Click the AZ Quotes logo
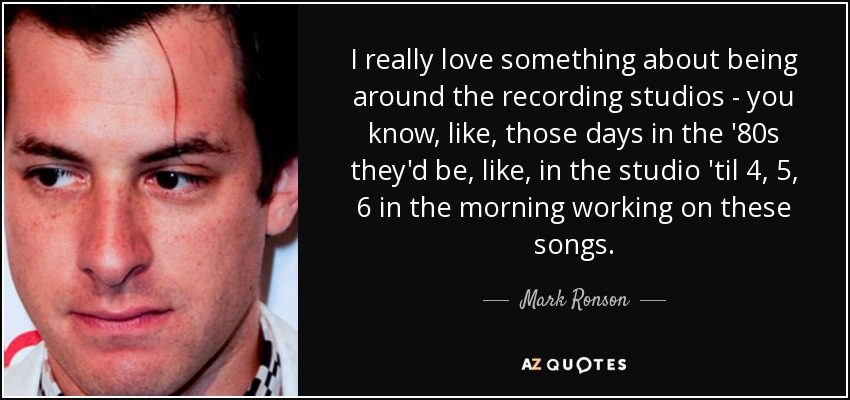Screen dimensions: 850x400 (x=574, y=365)
